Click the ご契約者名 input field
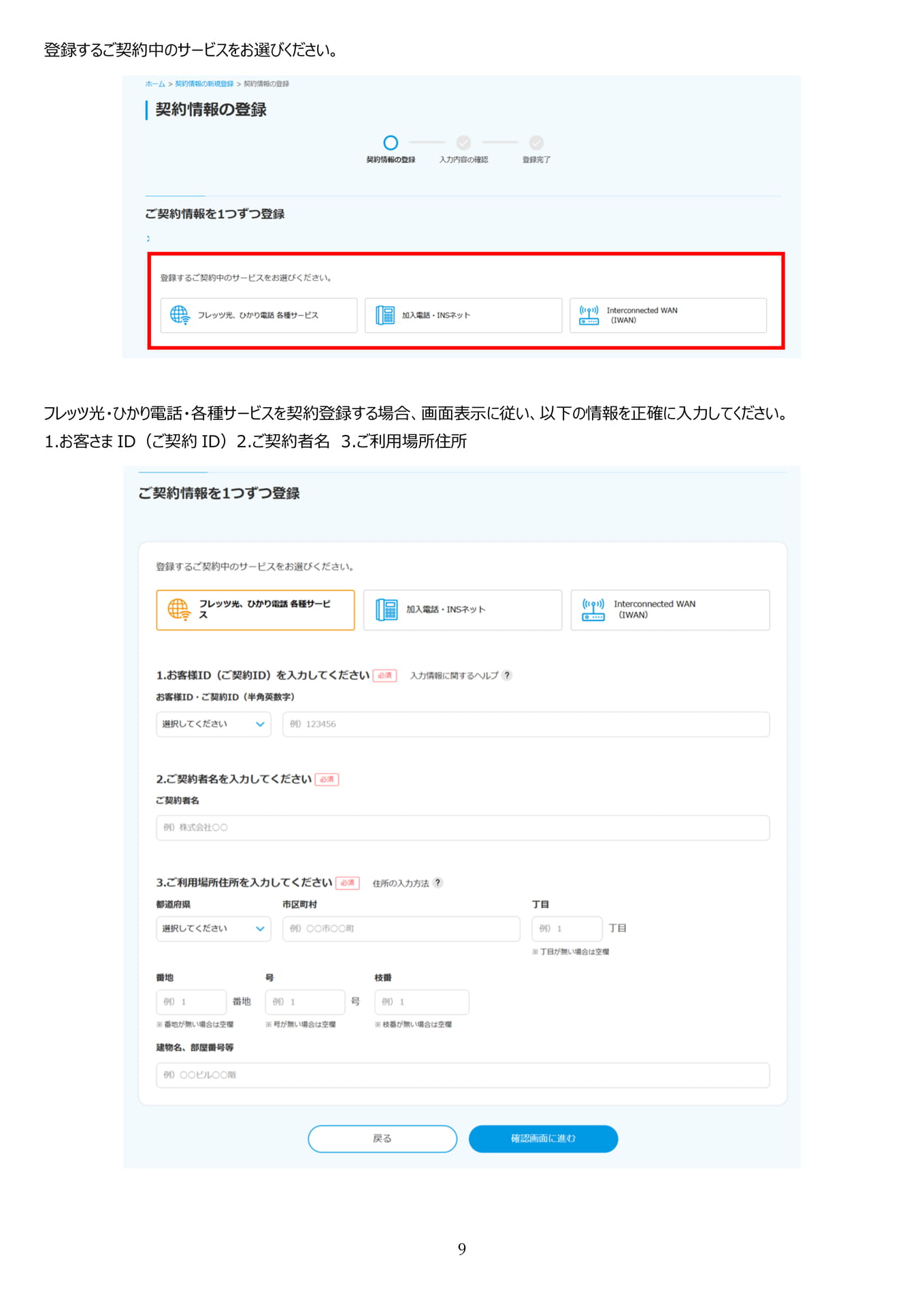Screen dimensions: 924x1307 [463, 828]
